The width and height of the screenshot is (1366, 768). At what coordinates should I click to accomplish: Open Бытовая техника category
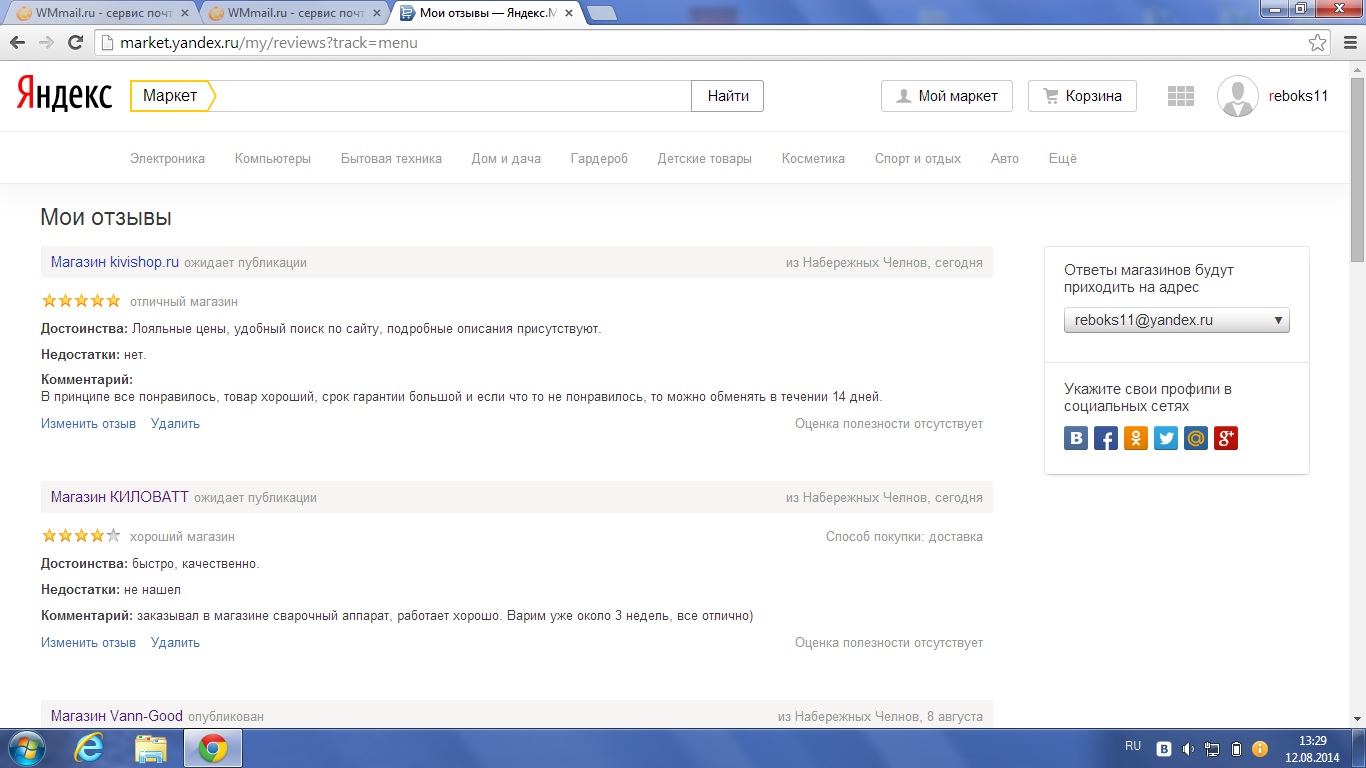[x=391, y=158]
